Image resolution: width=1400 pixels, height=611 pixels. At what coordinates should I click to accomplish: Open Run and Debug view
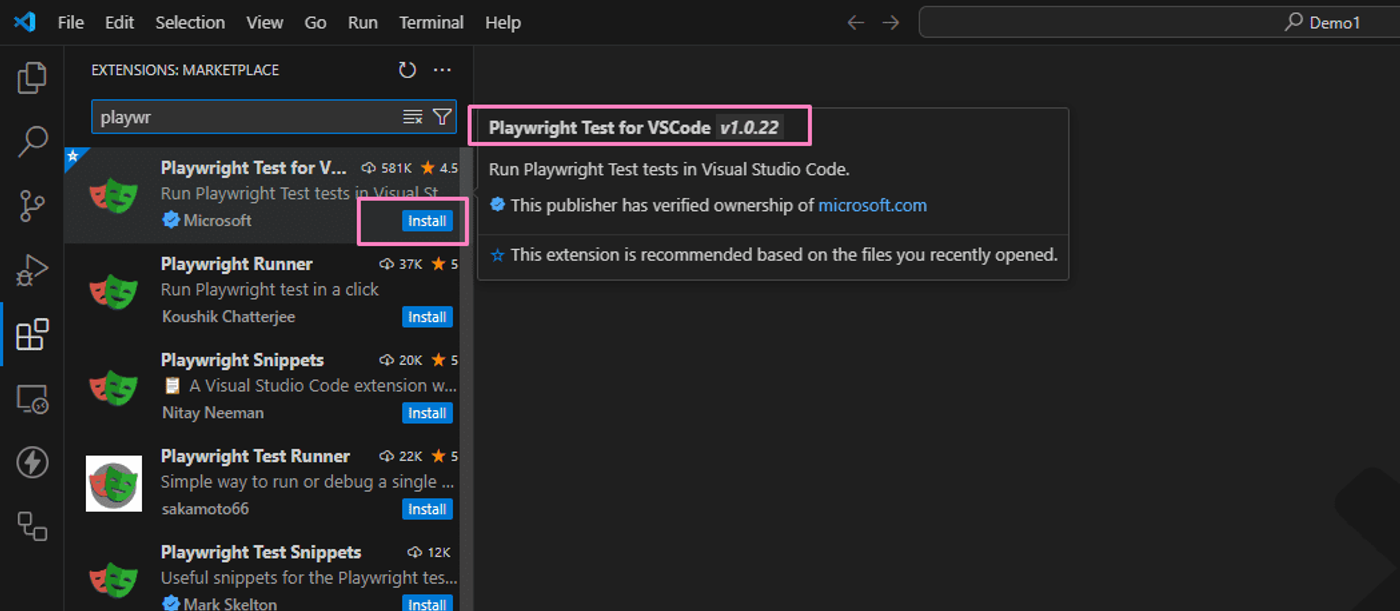click(x=32, y=270)
